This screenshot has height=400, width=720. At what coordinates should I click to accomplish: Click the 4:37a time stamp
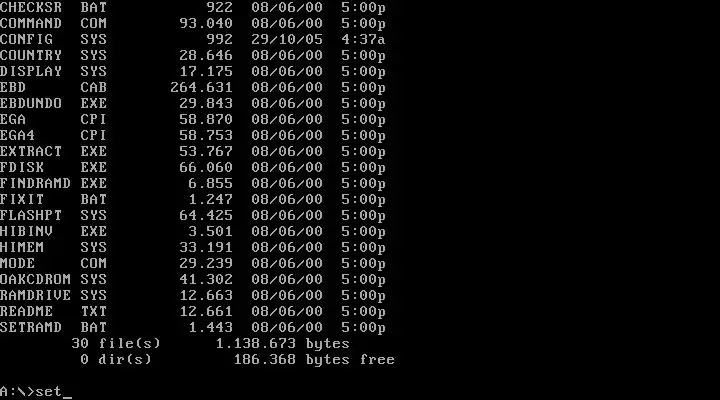click(x=363, y=39)
